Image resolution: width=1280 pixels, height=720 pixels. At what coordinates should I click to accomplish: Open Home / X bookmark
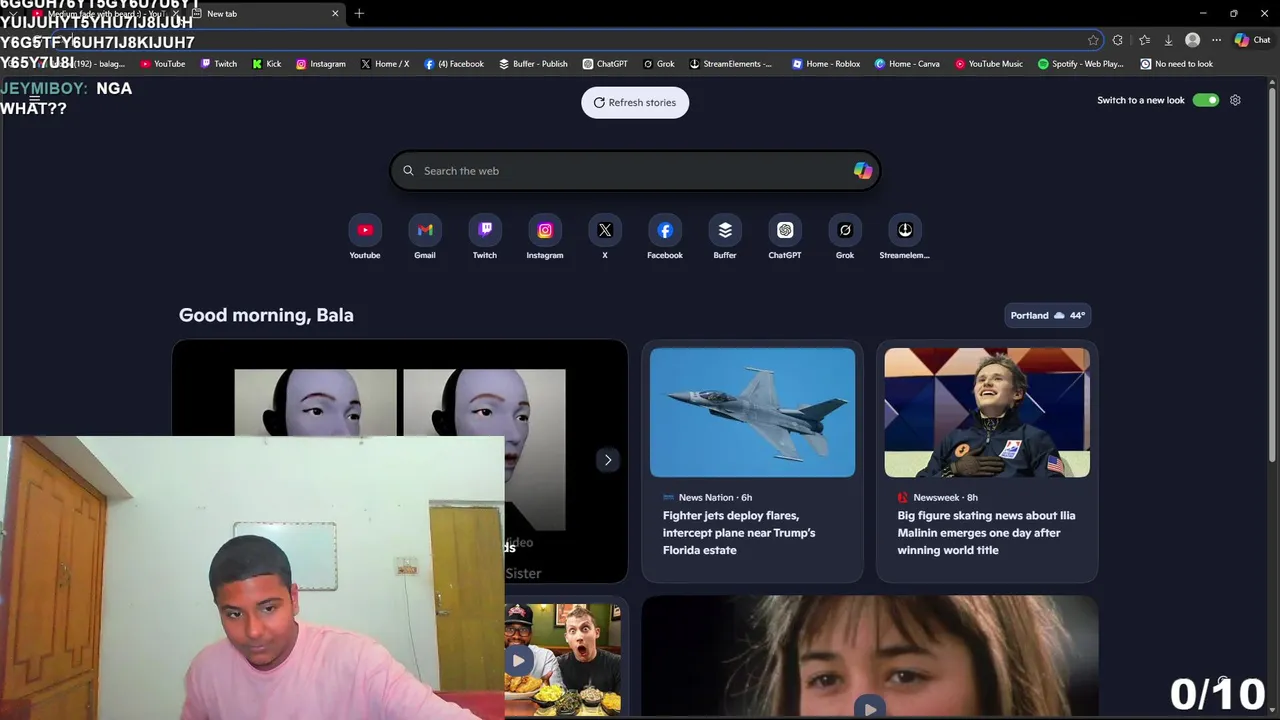click(x=386, y=64)
